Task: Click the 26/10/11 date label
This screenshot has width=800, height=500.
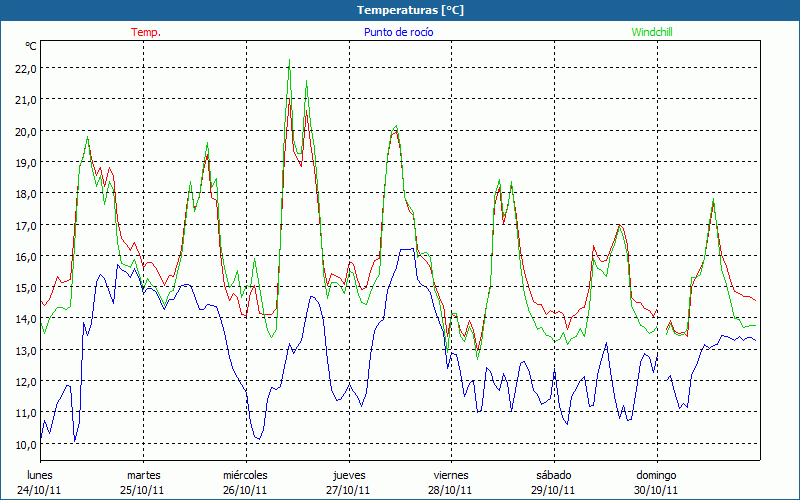Action: click(245, 490)
